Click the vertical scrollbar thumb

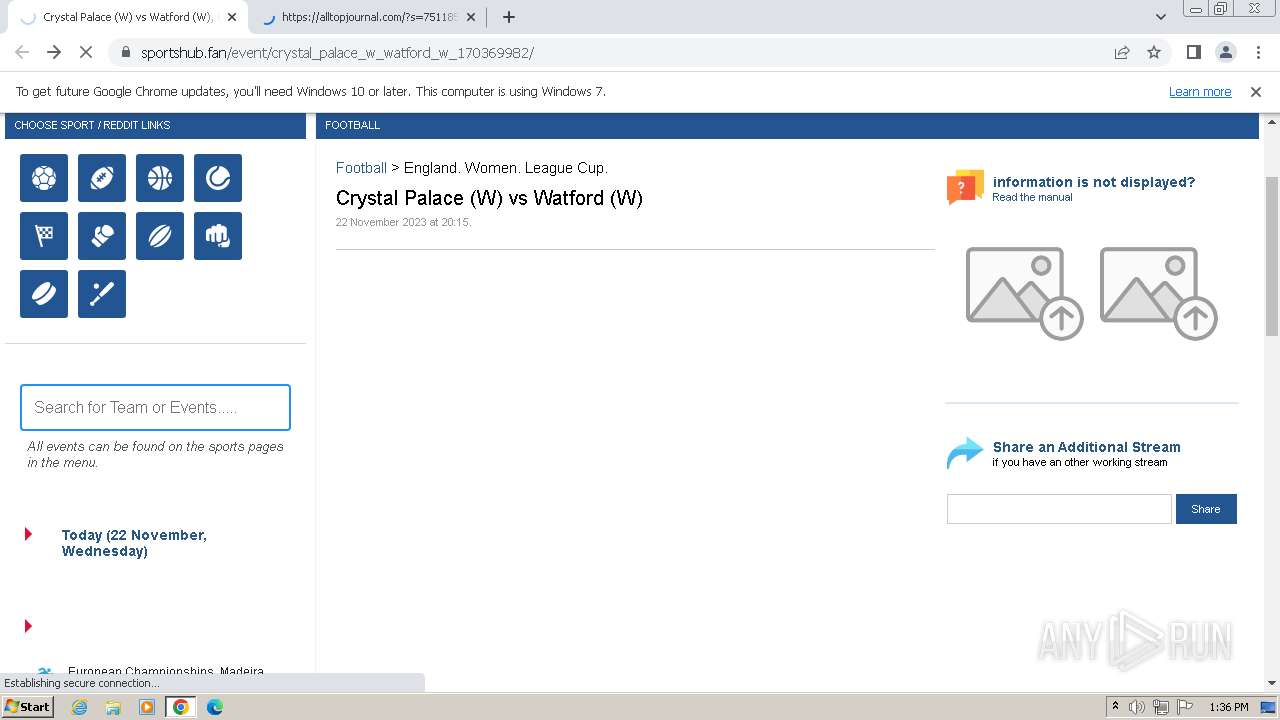[x=1272, y=256]
